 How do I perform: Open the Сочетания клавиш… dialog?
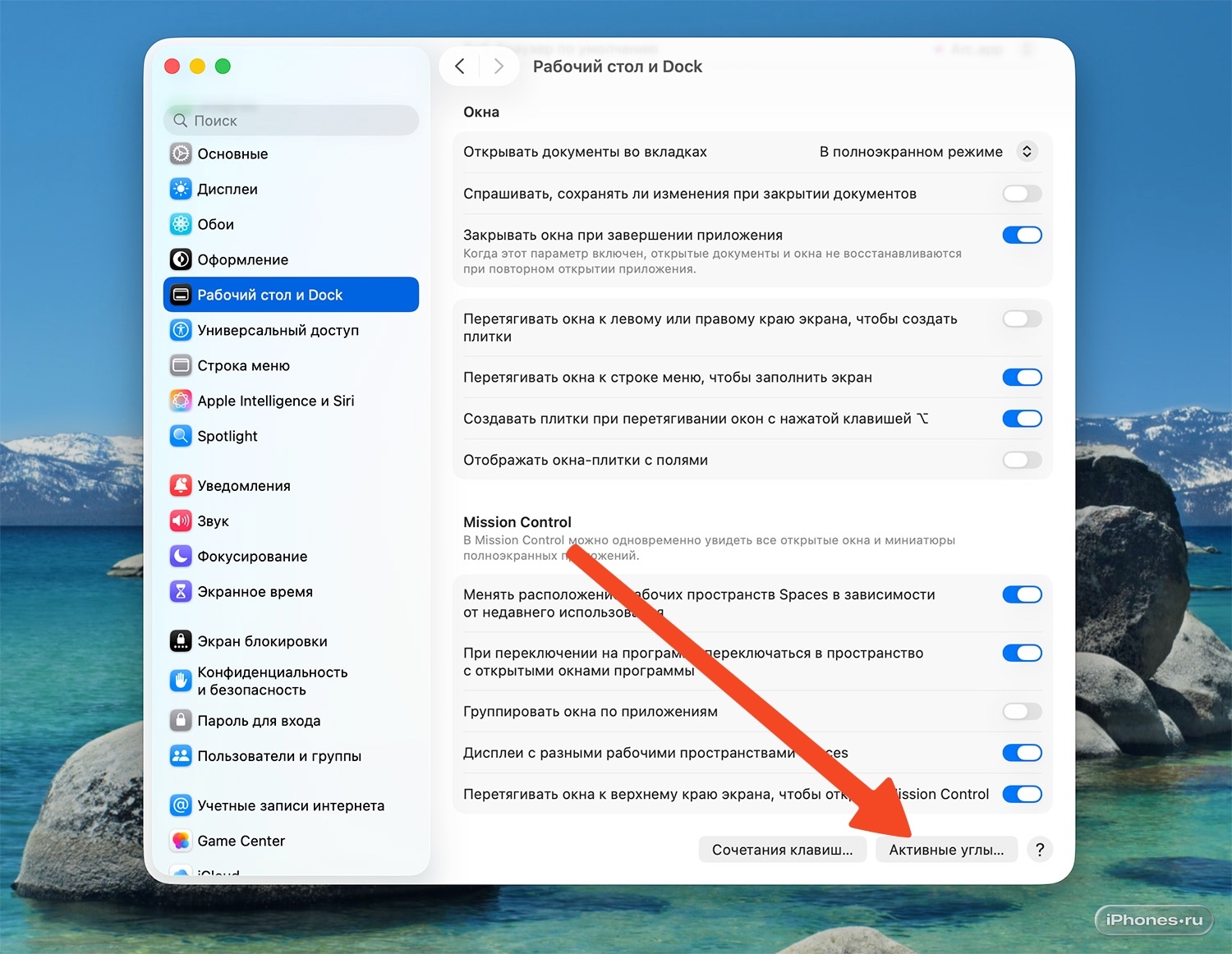[783, 850]
